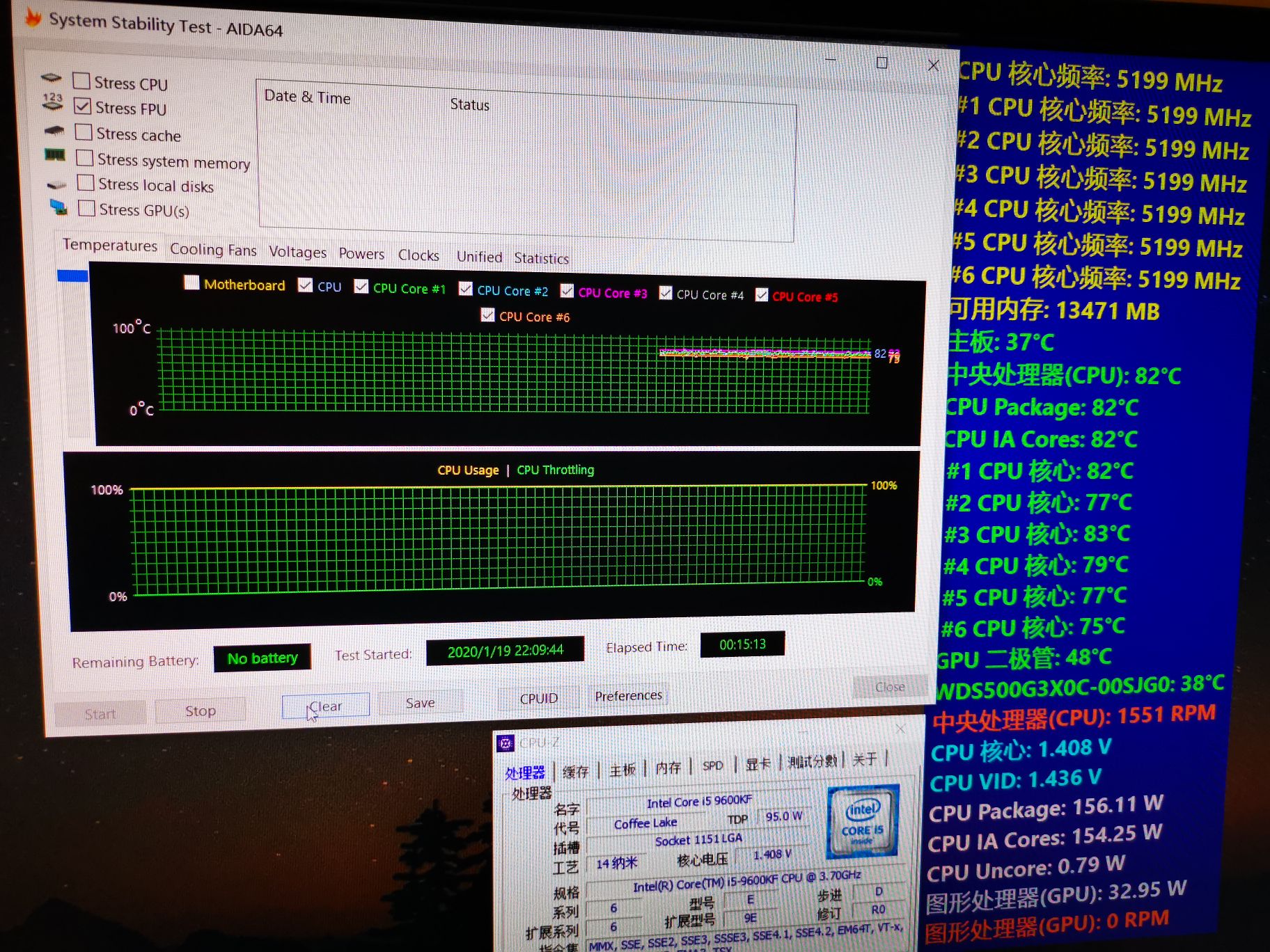The width and height of the screenshot is (1270, 952).
Task: Click the Preferences button
Action: 628,696
